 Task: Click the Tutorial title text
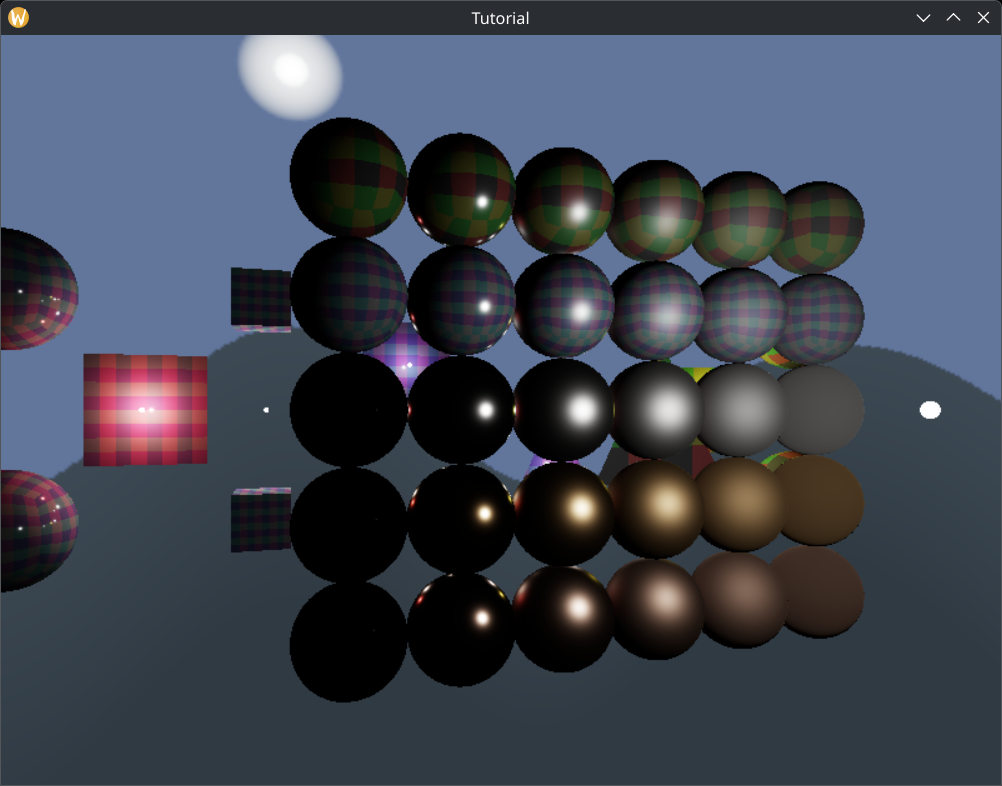click(x=499, y=17)
